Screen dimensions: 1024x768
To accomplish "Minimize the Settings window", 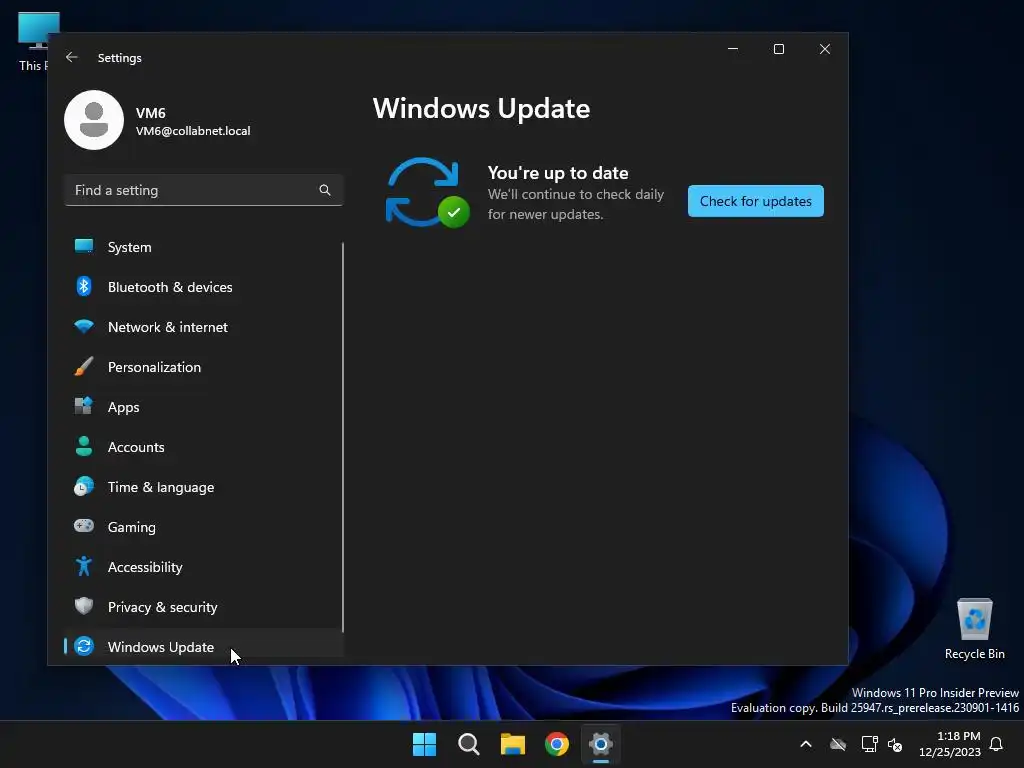I will pyautogui.click(x=733, y=49).
